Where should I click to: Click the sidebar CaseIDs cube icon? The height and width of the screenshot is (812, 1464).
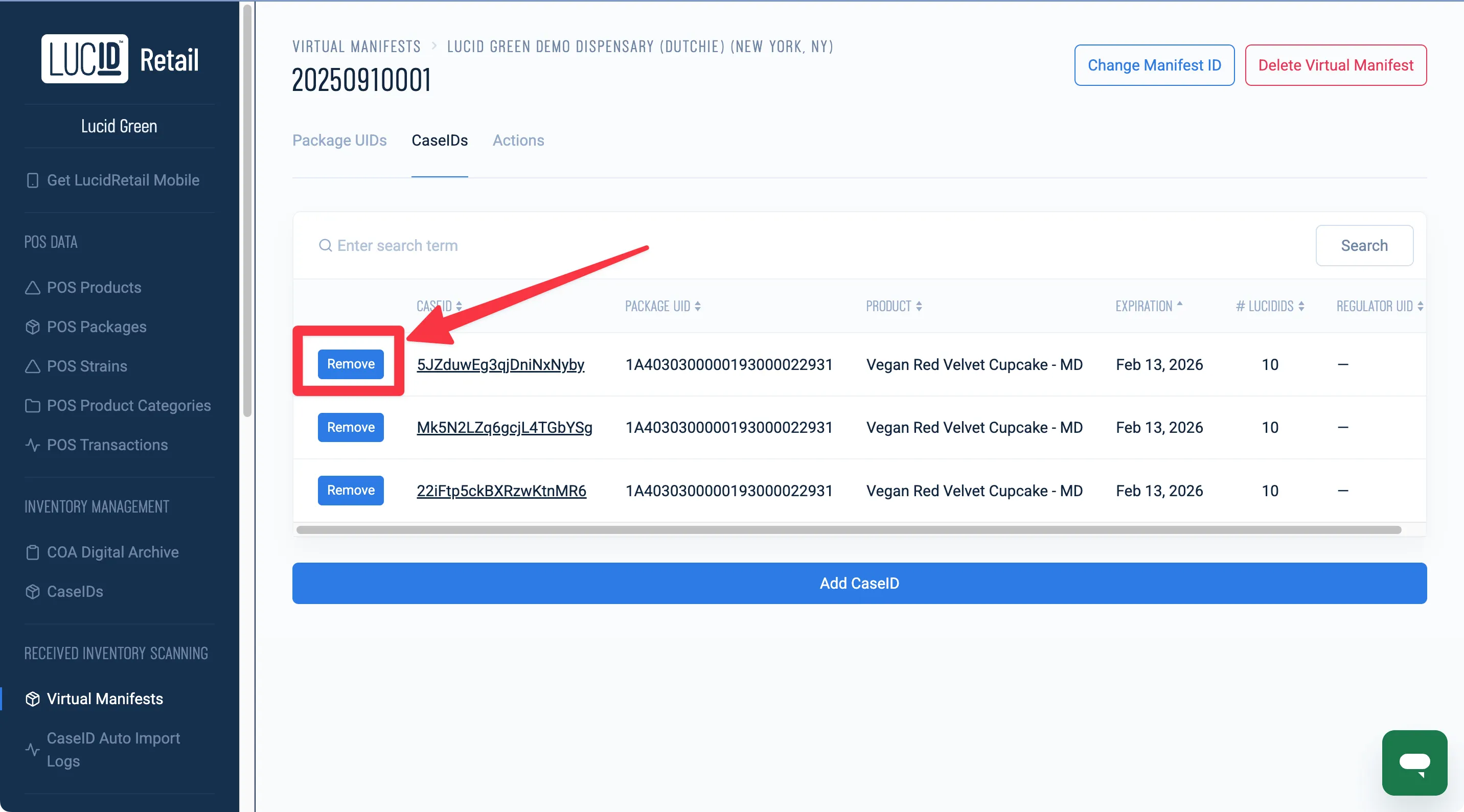[x=32, y=592]
